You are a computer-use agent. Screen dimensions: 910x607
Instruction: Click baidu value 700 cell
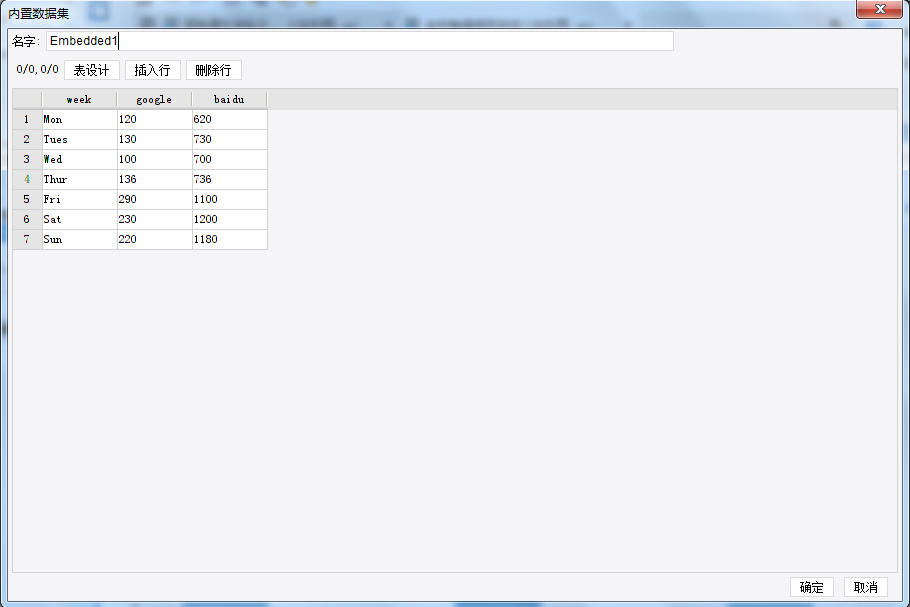click(x=230, y=160)
